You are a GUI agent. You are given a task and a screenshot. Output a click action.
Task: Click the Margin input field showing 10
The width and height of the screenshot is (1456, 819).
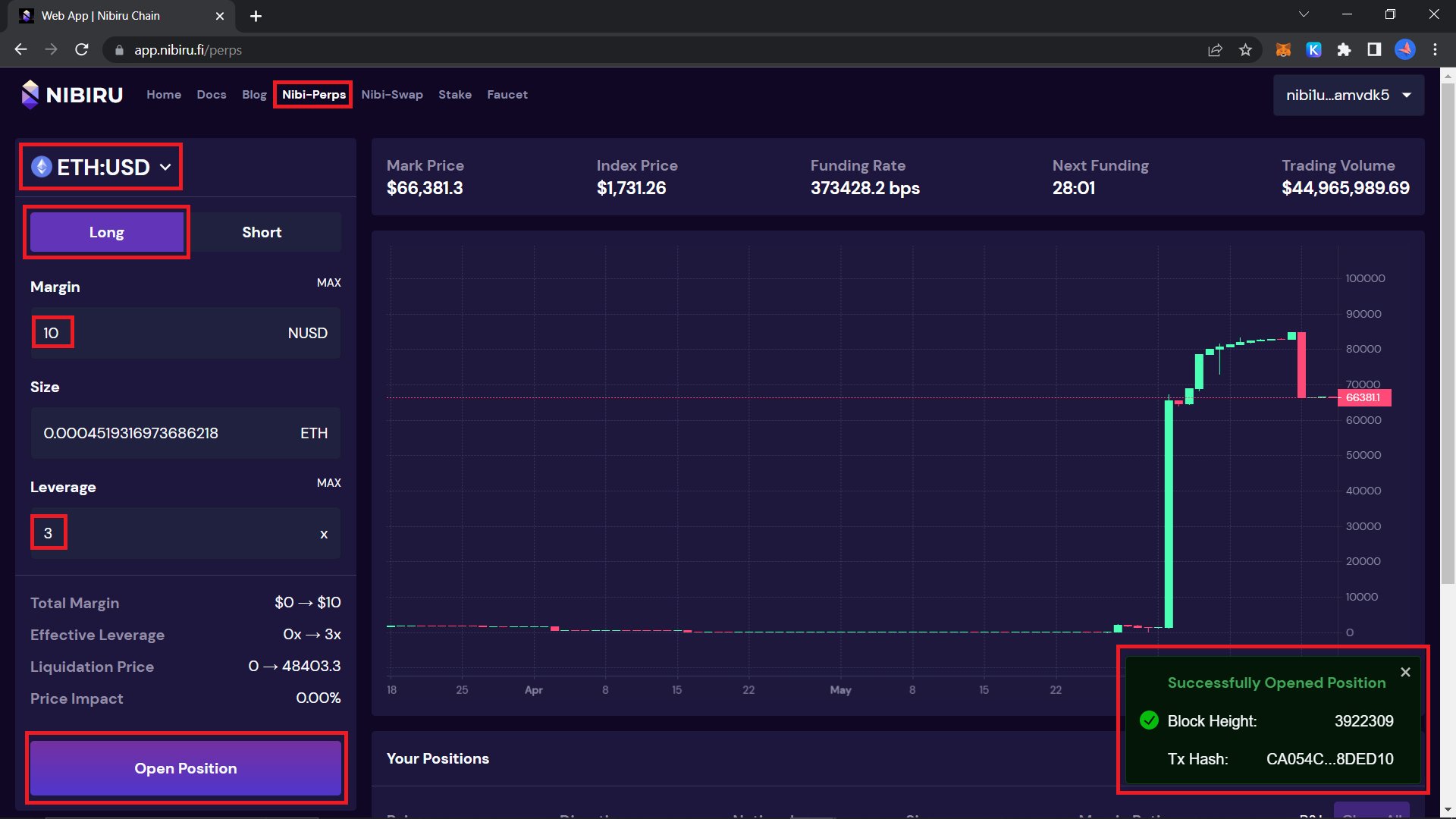tap(52, 332)
